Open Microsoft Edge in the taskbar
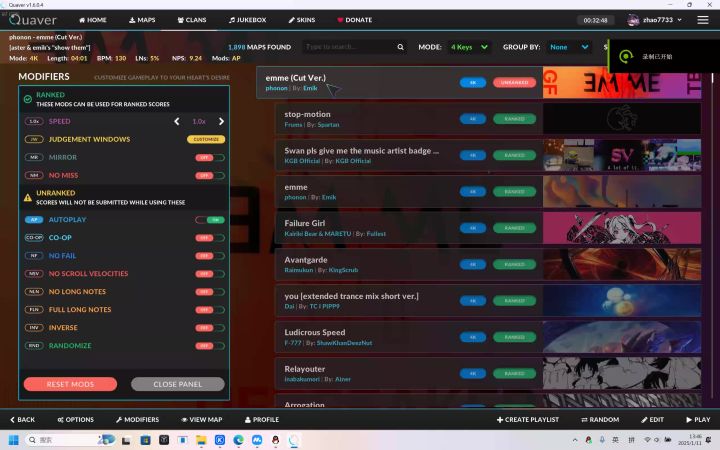 coord(238,440)
